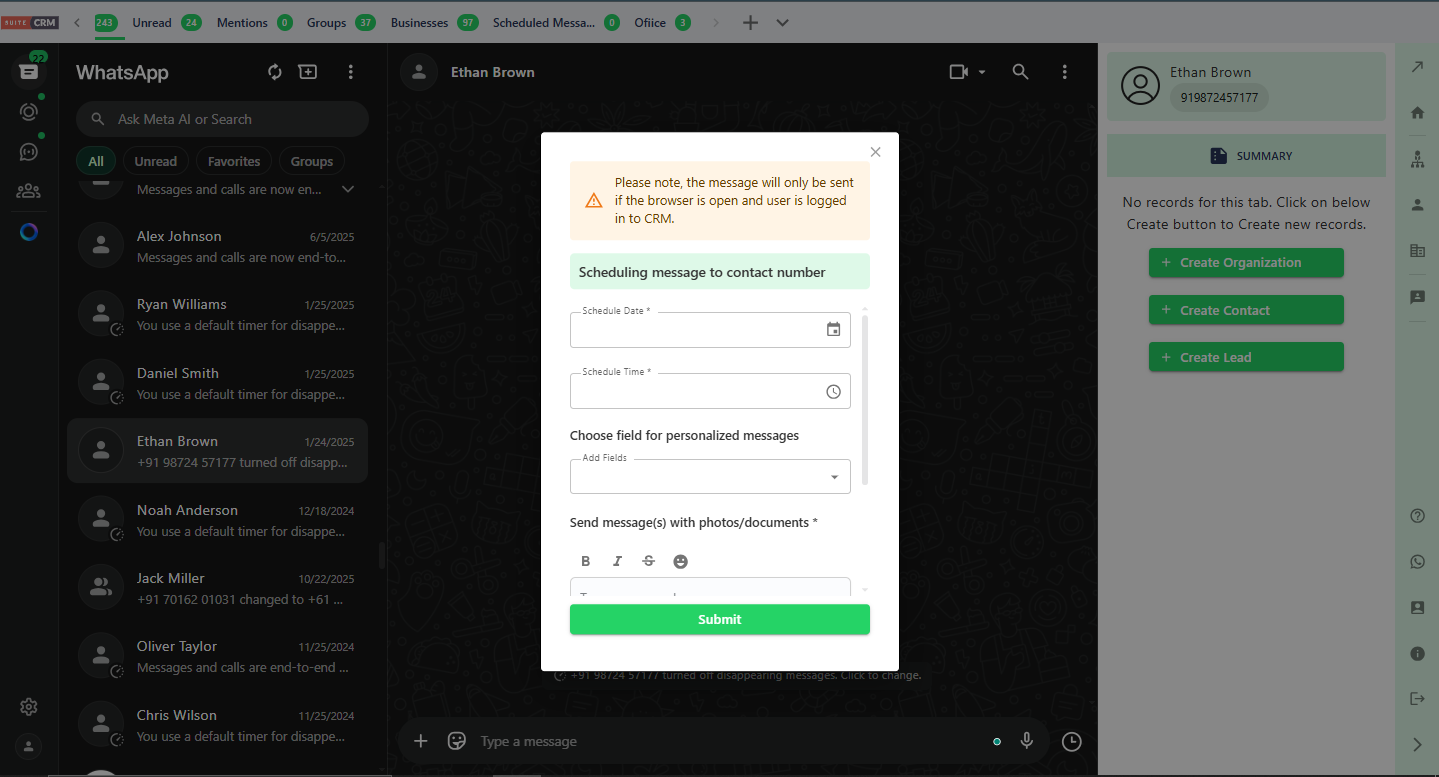Select the Unread chat filter

[x=155, y=161]
